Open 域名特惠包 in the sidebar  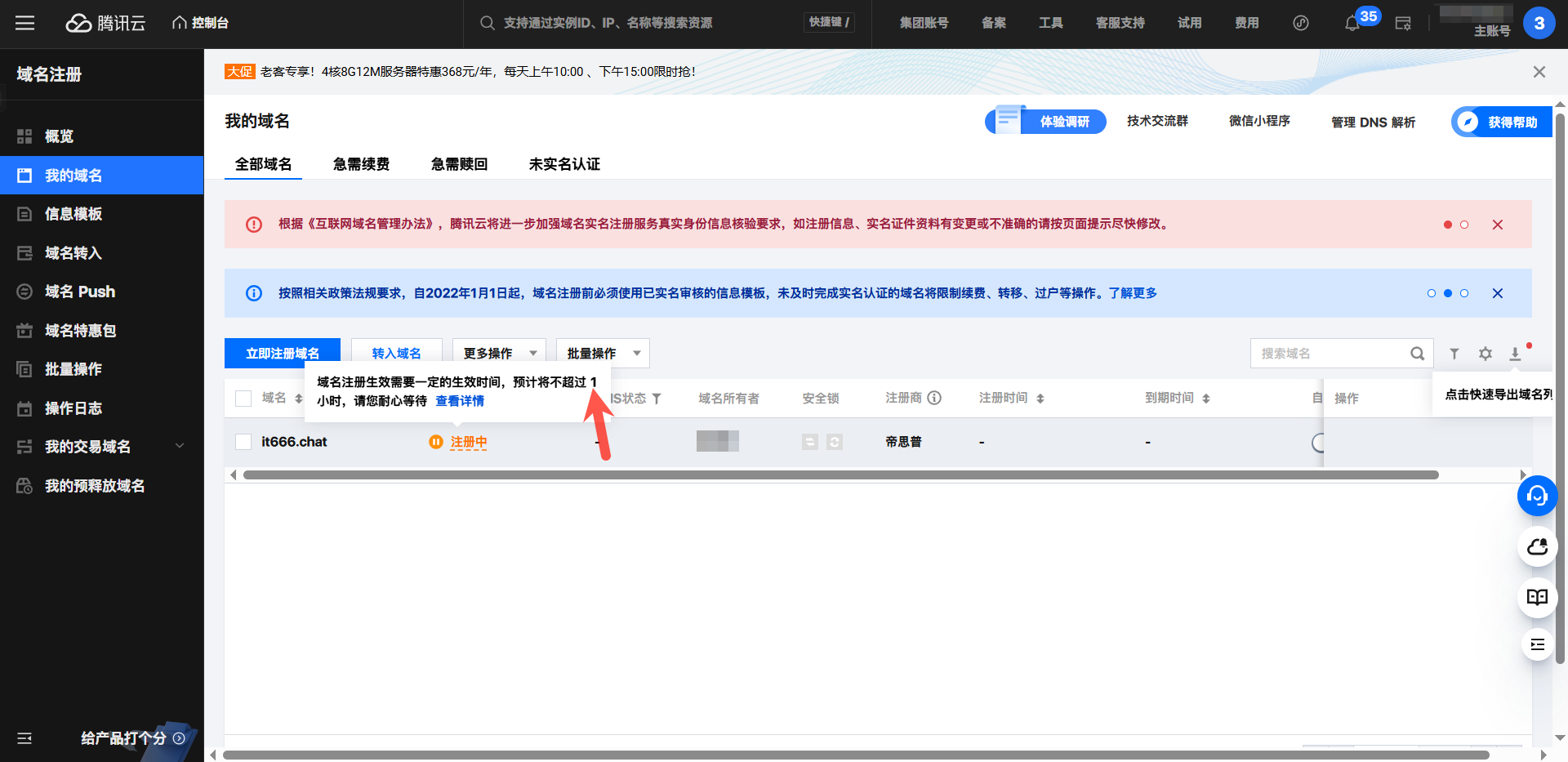tap(102, 331)
